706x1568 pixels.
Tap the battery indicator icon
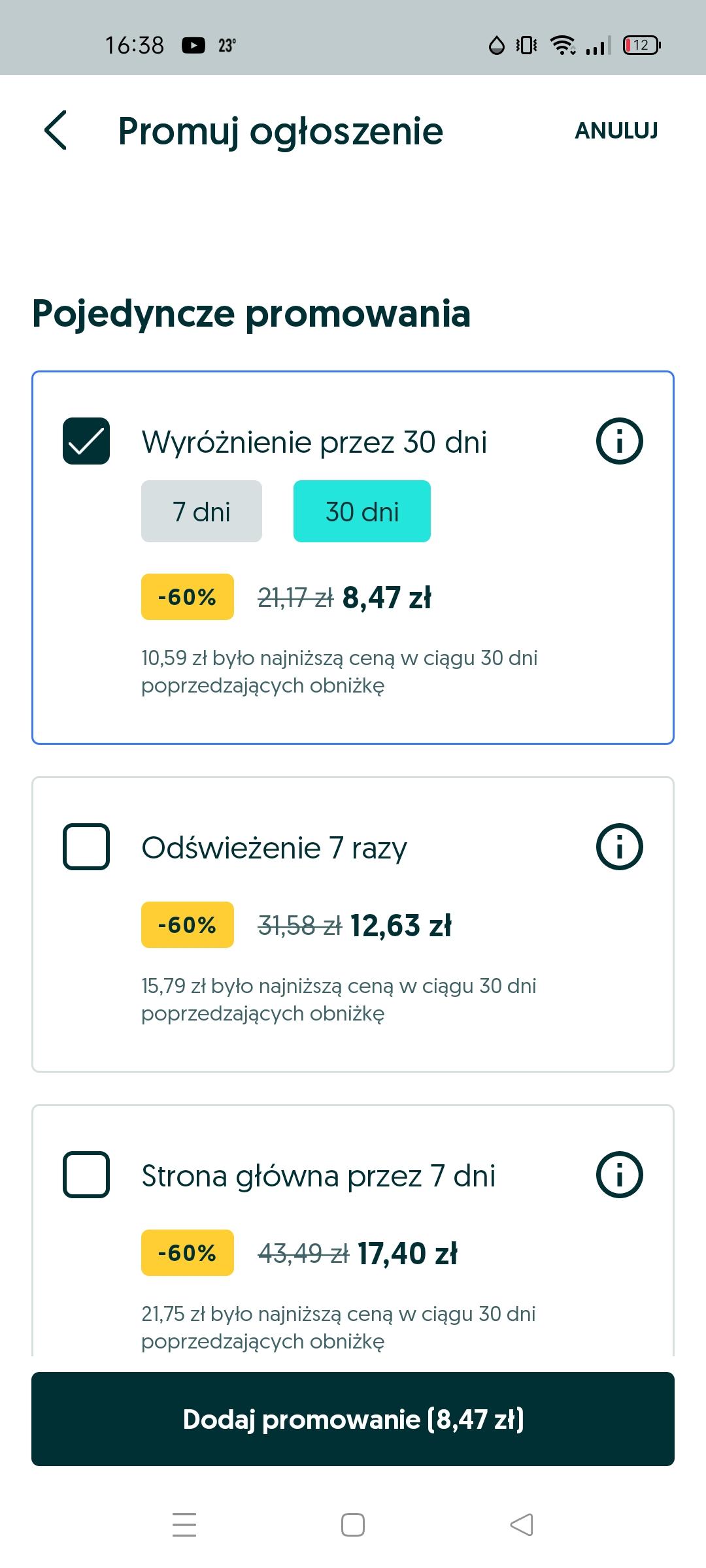coord(641,45)
